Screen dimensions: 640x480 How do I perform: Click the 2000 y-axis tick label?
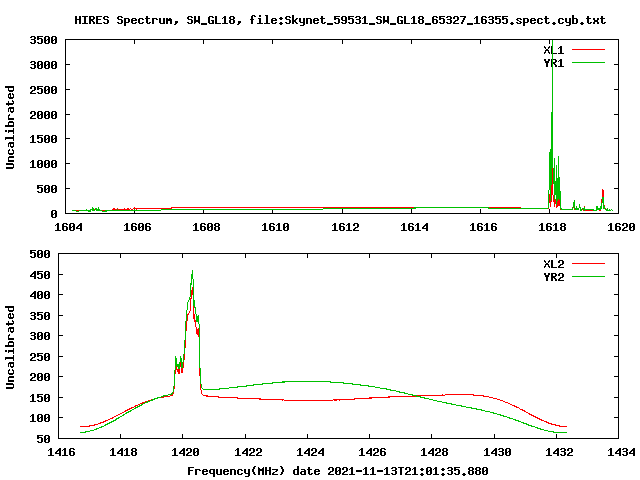[43, 115]
